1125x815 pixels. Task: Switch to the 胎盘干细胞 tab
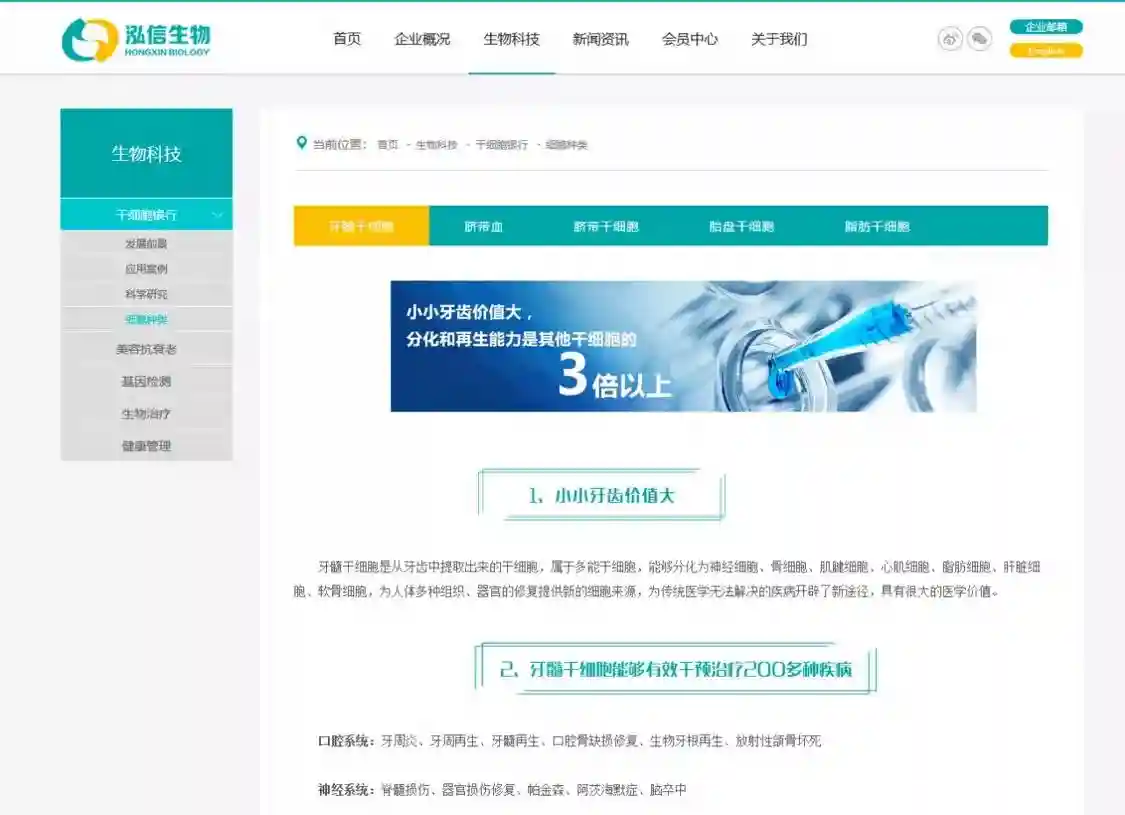[741, 226]
